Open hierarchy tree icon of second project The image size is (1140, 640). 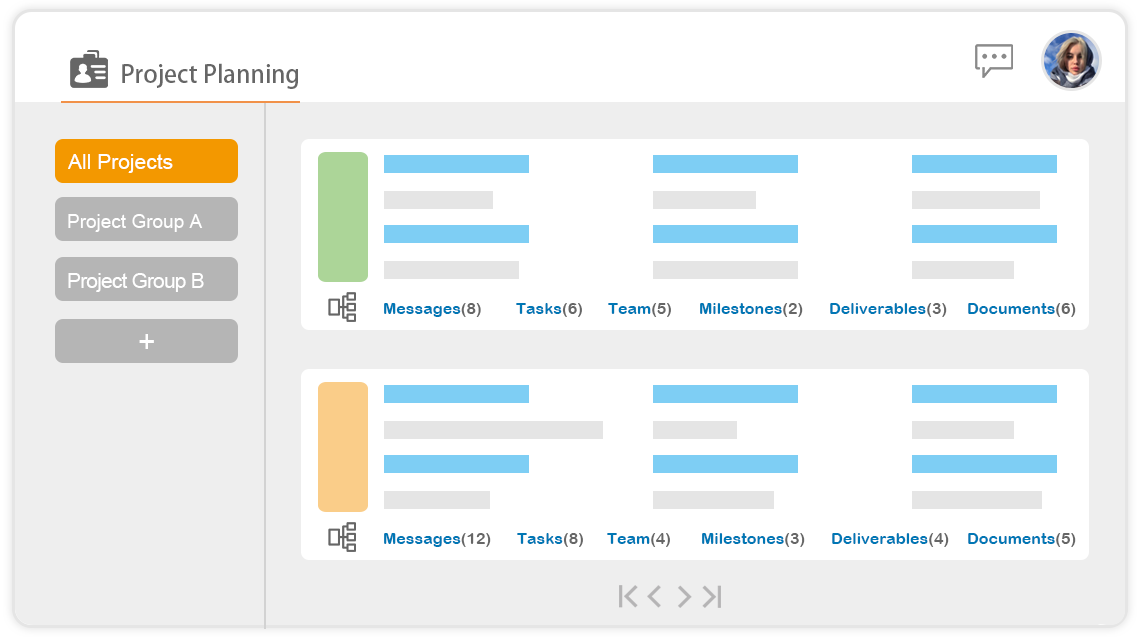pyautogui.click(x=342, y=537)
